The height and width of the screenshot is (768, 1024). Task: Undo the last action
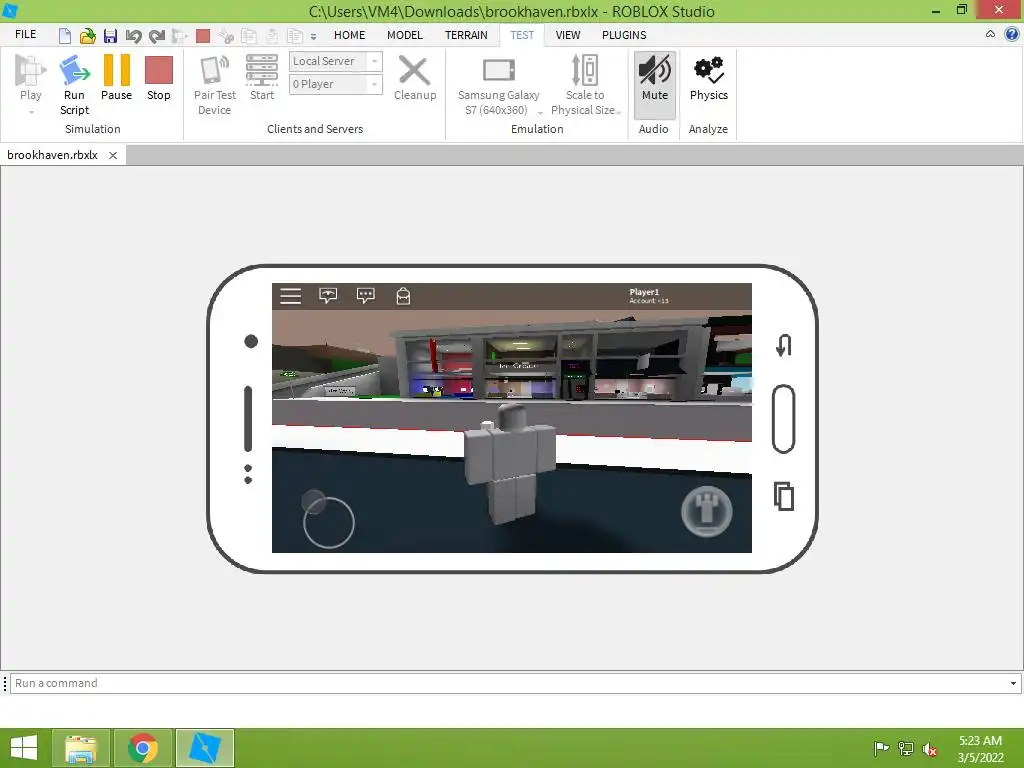pos(133,36)
